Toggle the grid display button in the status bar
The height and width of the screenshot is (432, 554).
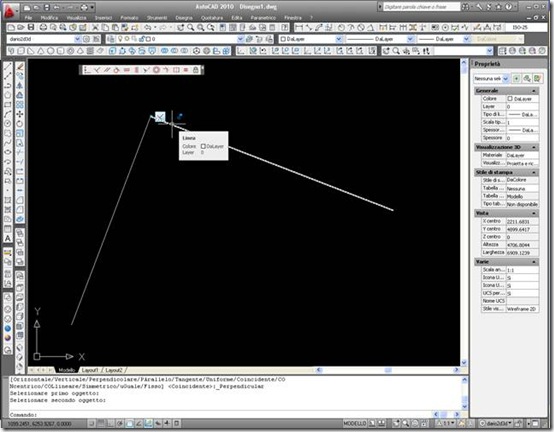coord(101,423)
